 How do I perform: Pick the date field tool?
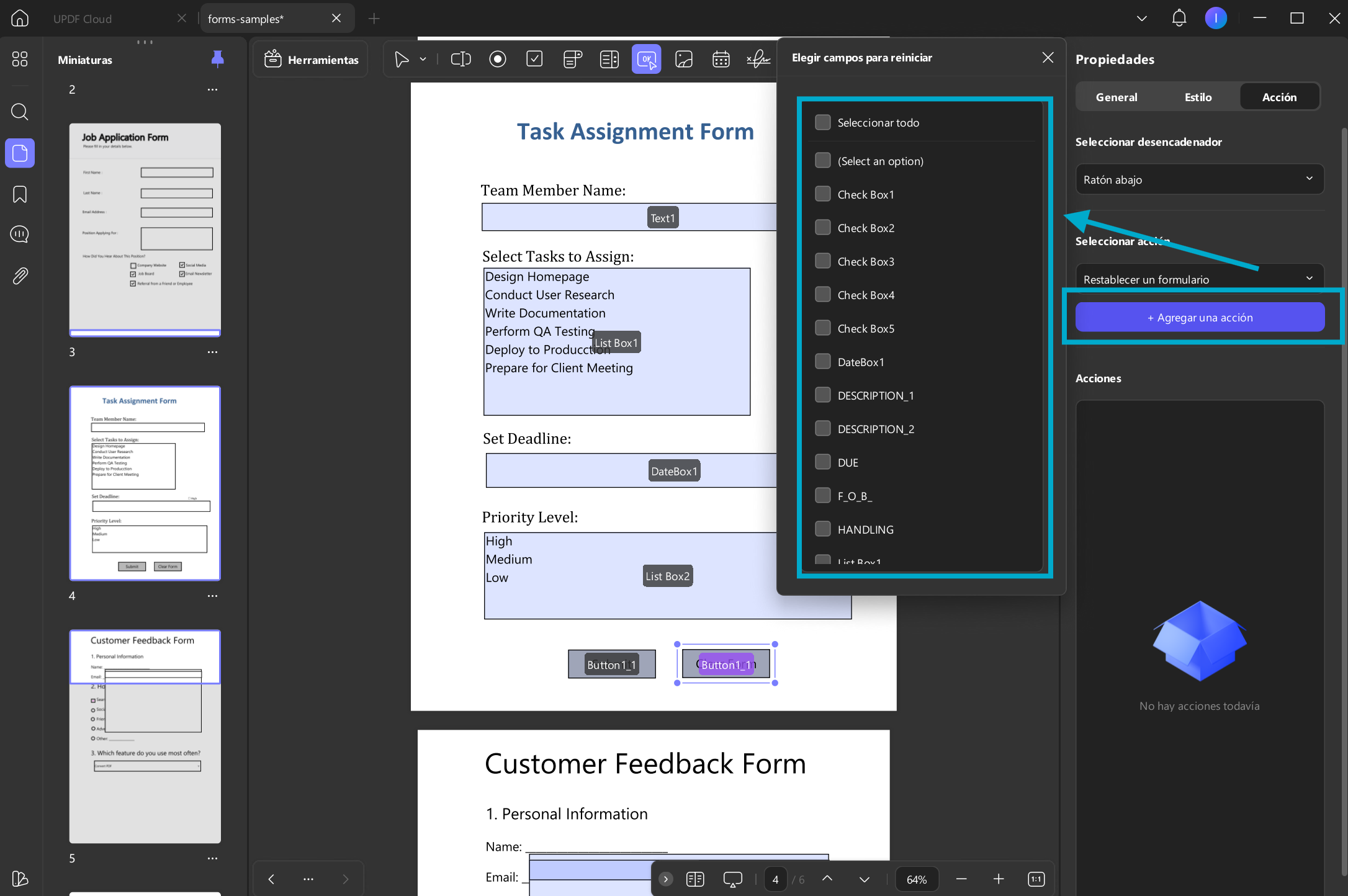(x=721, y=60)
